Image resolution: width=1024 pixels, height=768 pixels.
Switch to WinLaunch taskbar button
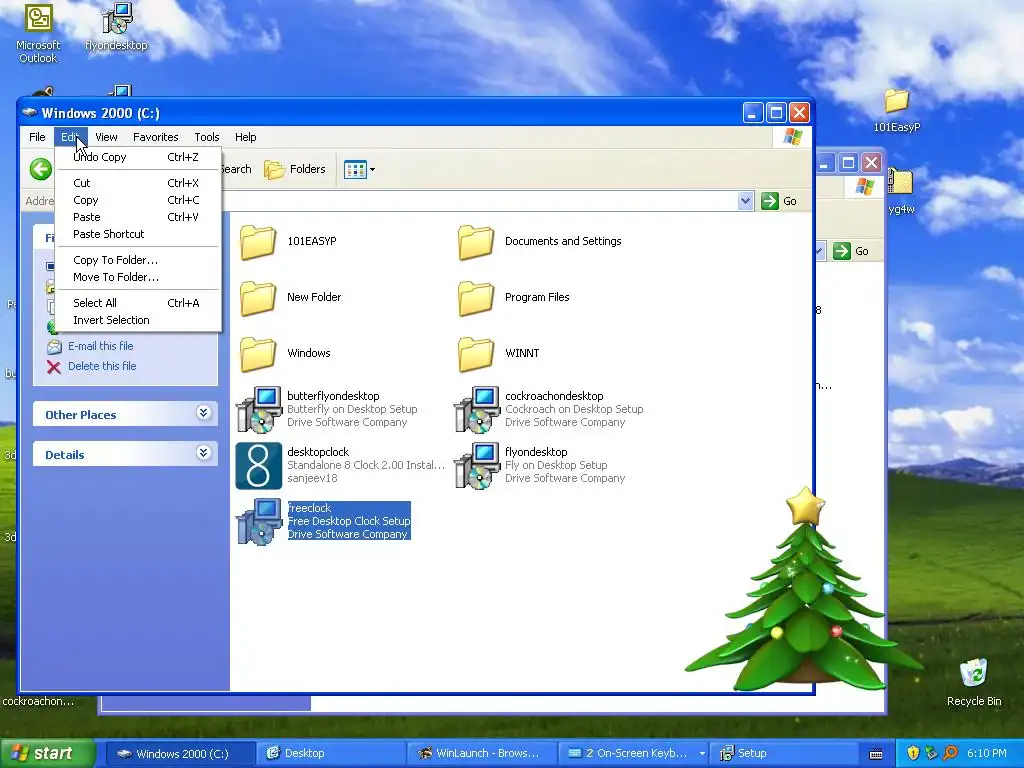(x=482, y=754)
